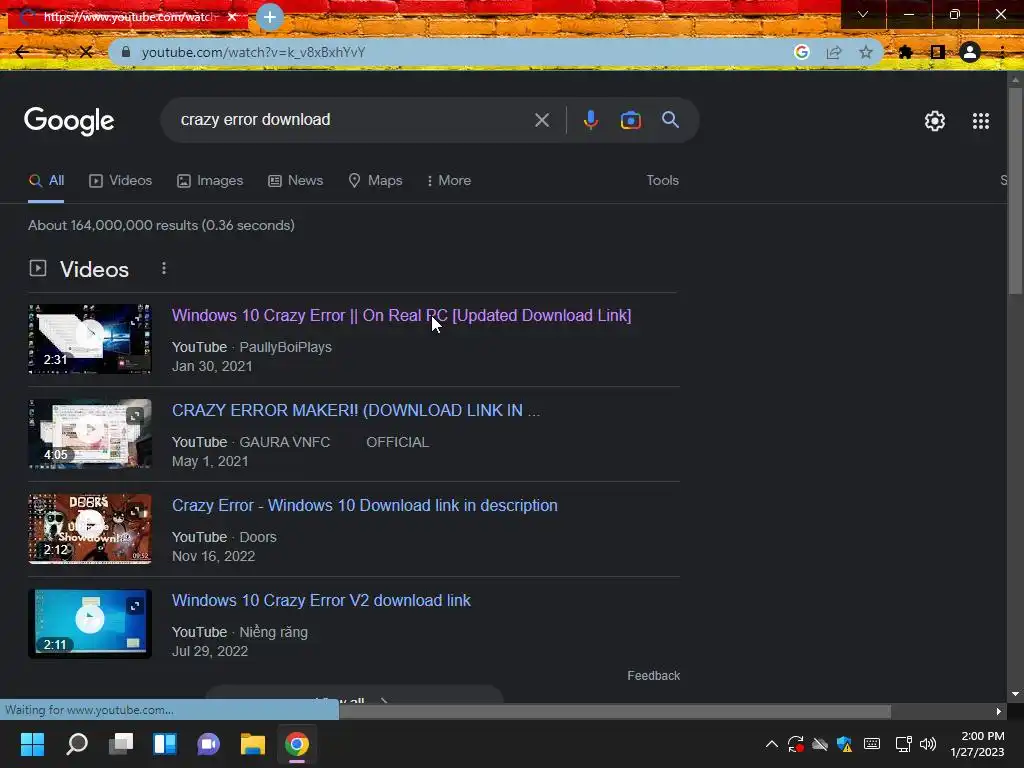Expand the More search filters menu

click(449, 181)
